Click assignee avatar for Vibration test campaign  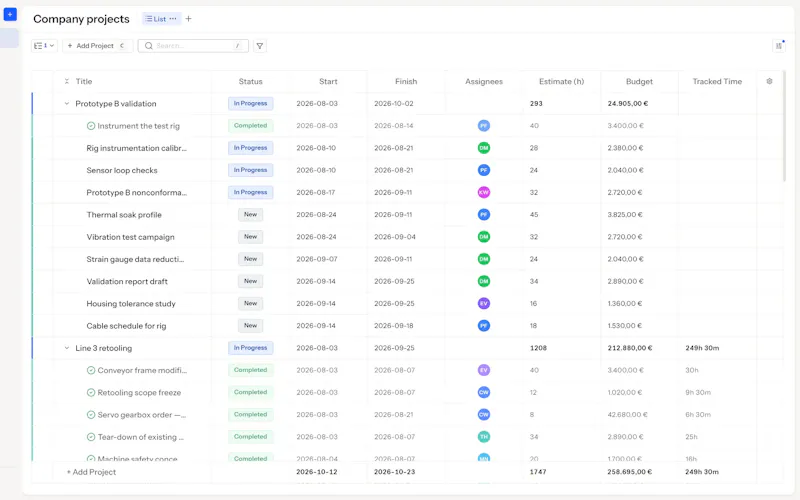pyautogui.click(x=484, y=237)
